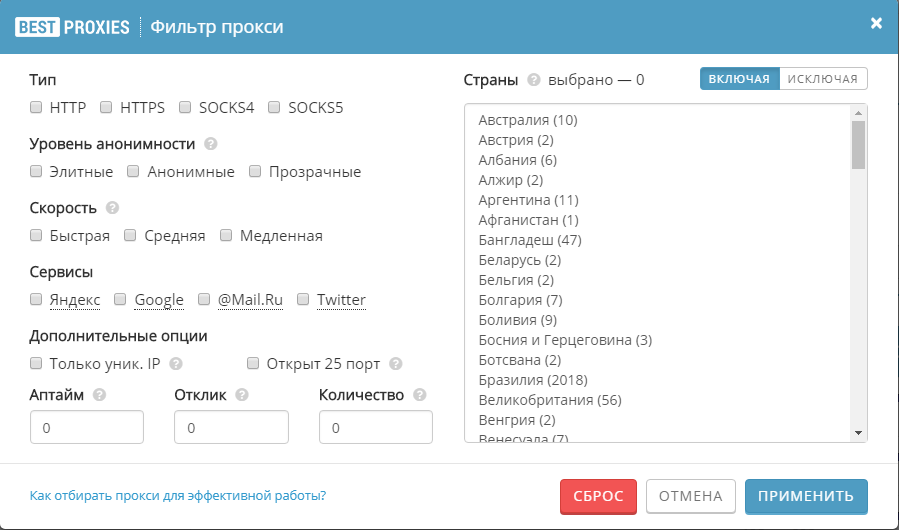This screenshot has height=530, width=899.
Task: Enable the HTTPS type checkbox
Action: [106, 107]
